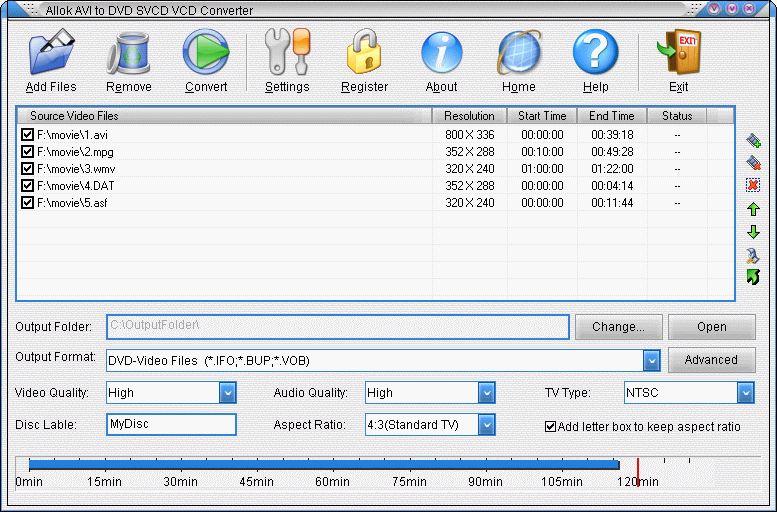Move selected file up with green arrow

click(x=753, y=209)
